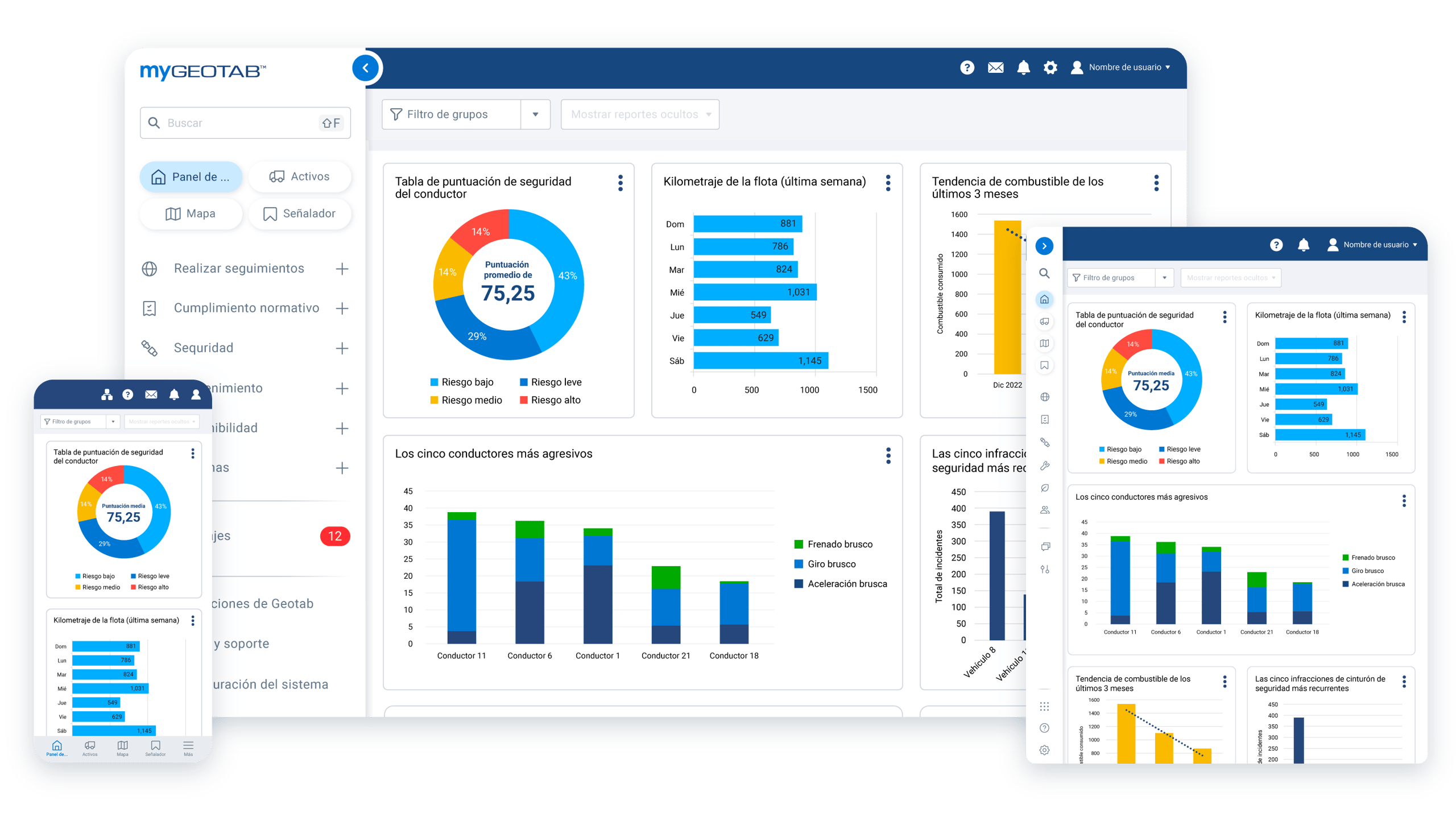1456x820 pixels.
Task: Click the Riesgo bajo legend swatch on desktop
Action: pyautogui.click(x=434, y=382)
